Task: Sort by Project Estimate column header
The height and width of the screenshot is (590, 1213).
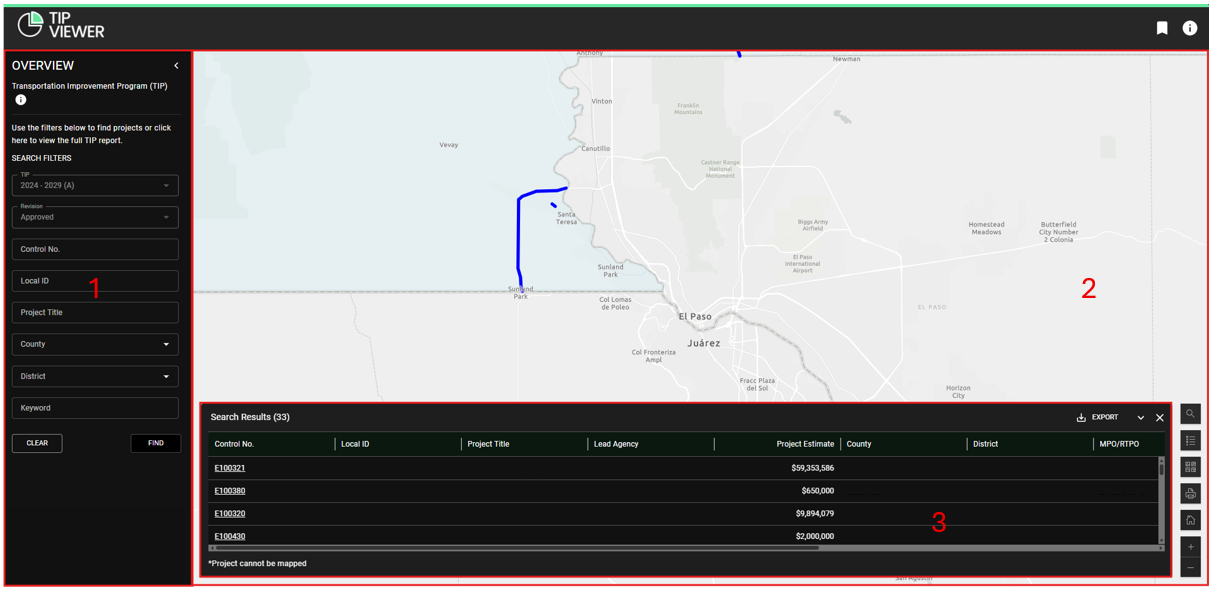Action: (805, 444)
